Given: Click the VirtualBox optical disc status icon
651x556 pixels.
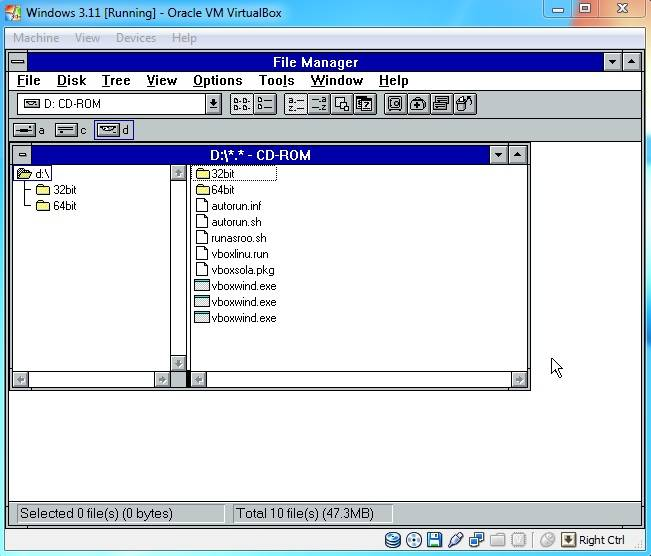Looking at the screenshot, I should 414,541.
